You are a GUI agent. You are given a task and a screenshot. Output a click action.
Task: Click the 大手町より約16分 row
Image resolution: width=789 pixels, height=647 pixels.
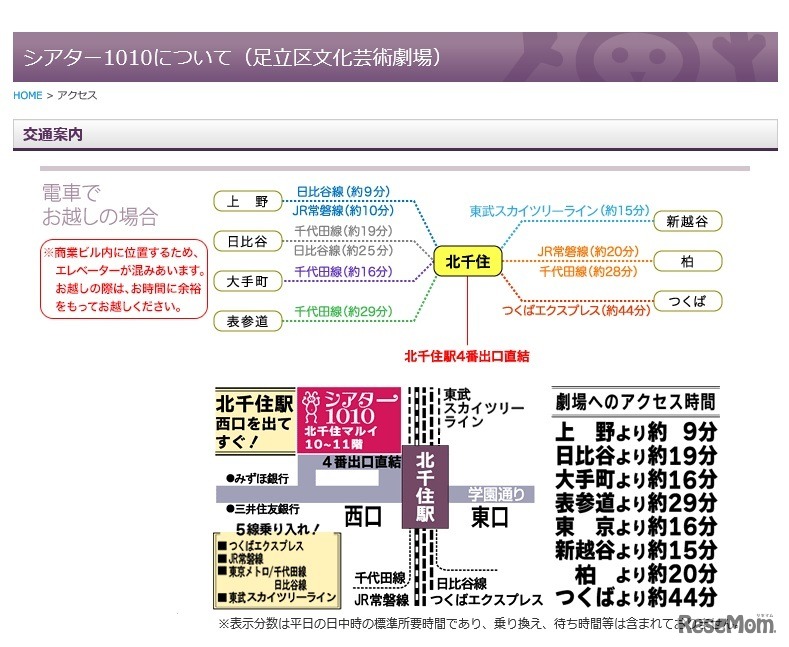click(636, 479)
